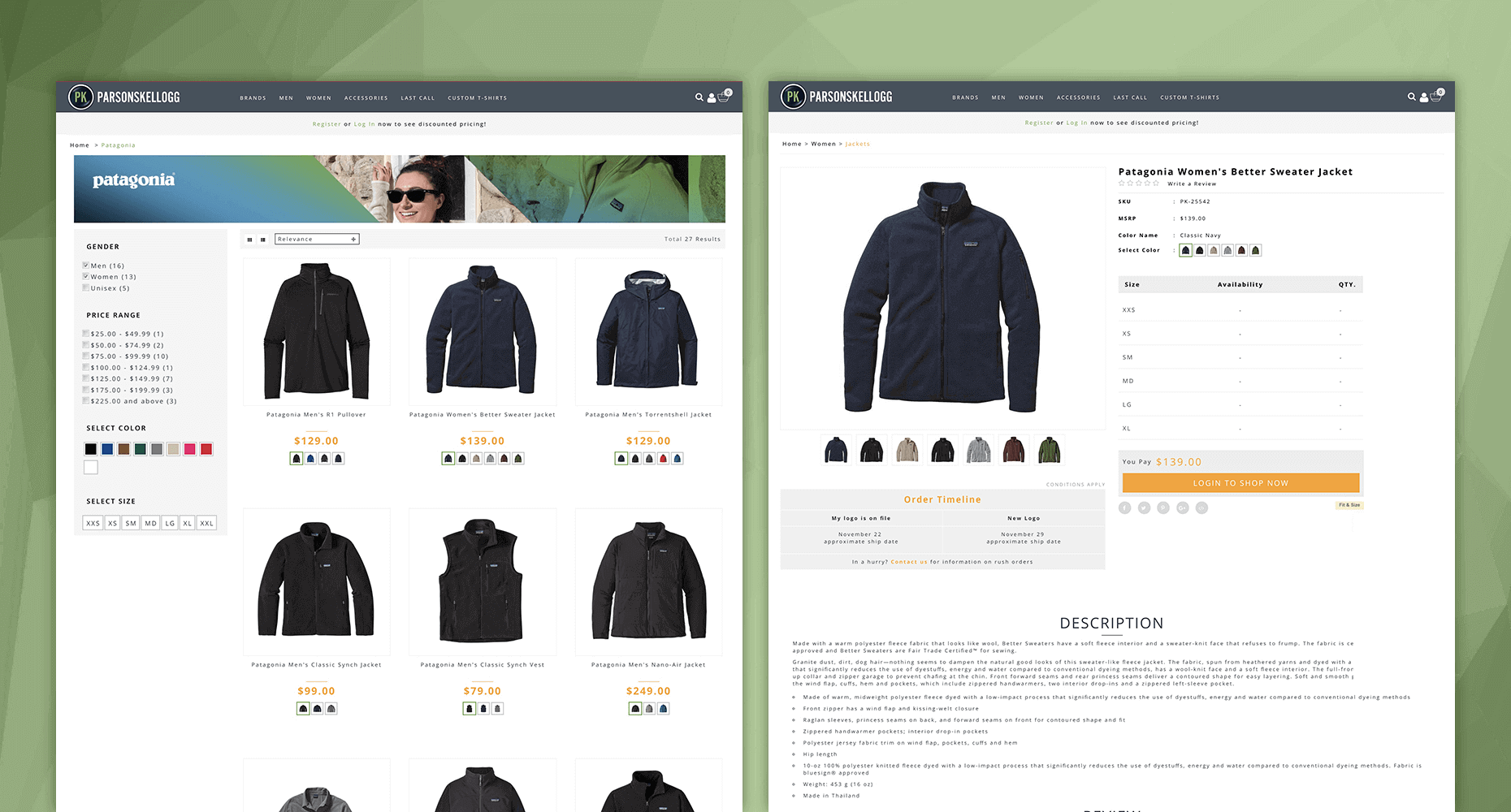The width and height of the screenshot is (1511, 812).
Task: Check the $25.00 - $49.99 price range
Action: [x=85, y=333]
